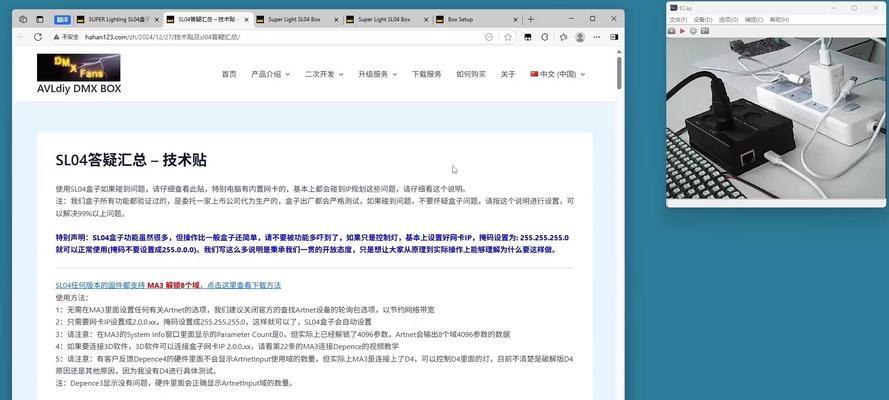This screenshot has height=400, width=889.
Task: Open the 下载服务 navigation link
Action: [426, 74]
